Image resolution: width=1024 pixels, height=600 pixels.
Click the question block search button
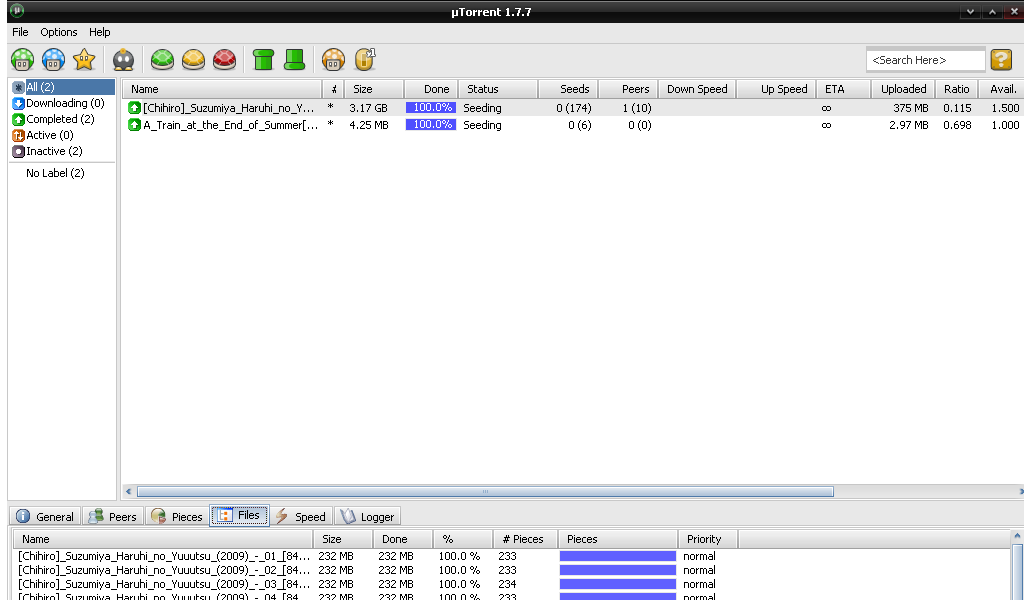[1001, 60]
